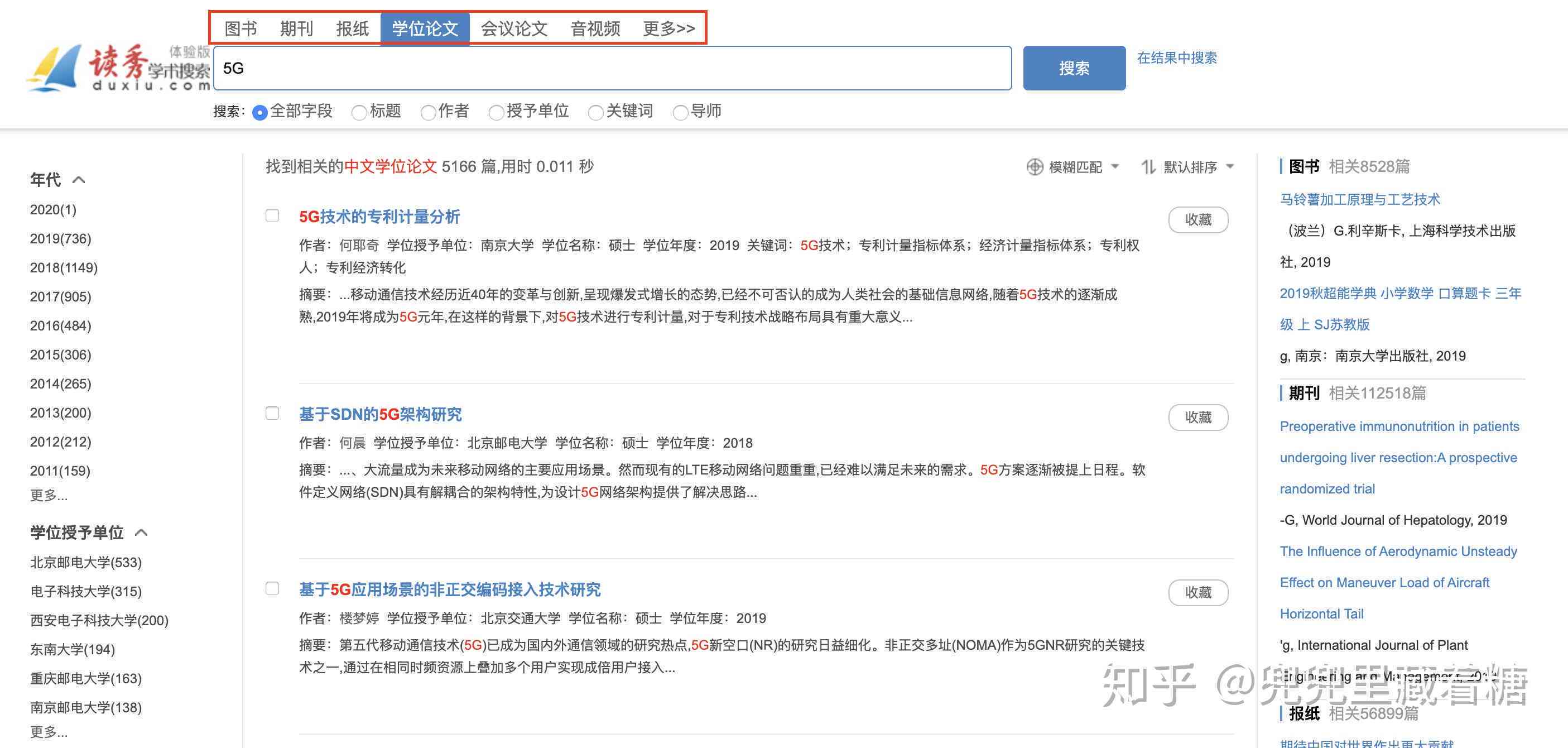Filter results by year 2012(212)
Viewport: 1568px width, 748px height.
tap(60, 442)
